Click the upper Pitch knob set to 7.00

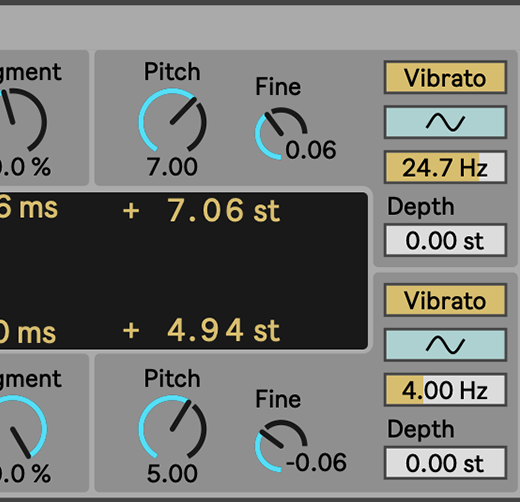click(x=172, y=121)
